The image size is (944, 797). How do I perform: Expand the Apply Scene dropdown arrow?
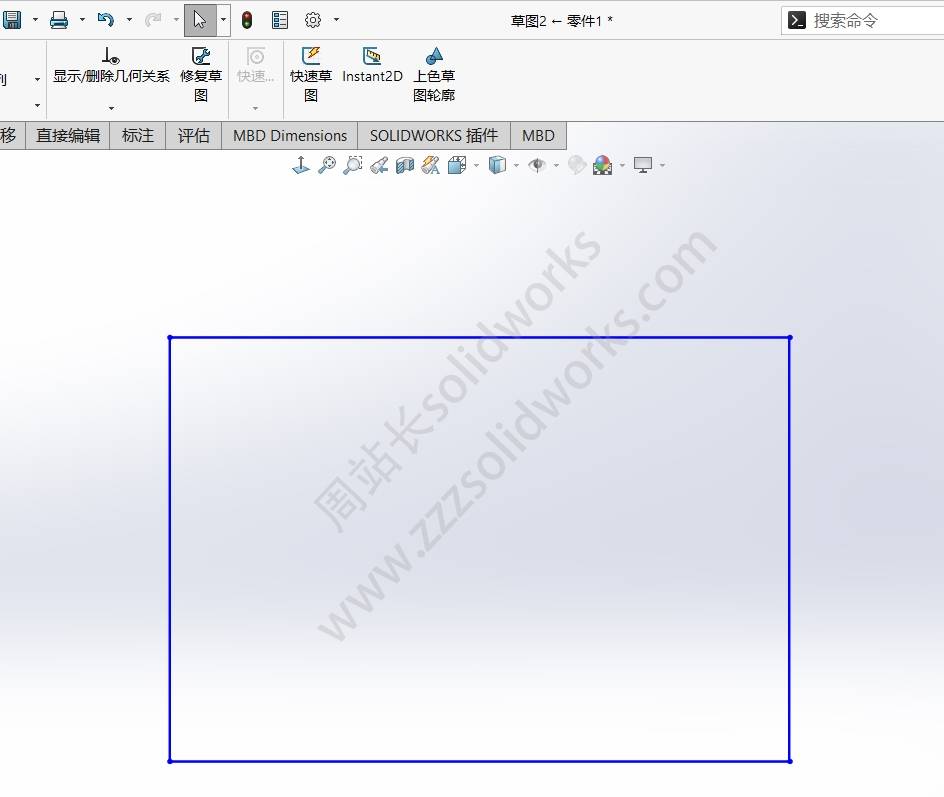click(622, 166)
